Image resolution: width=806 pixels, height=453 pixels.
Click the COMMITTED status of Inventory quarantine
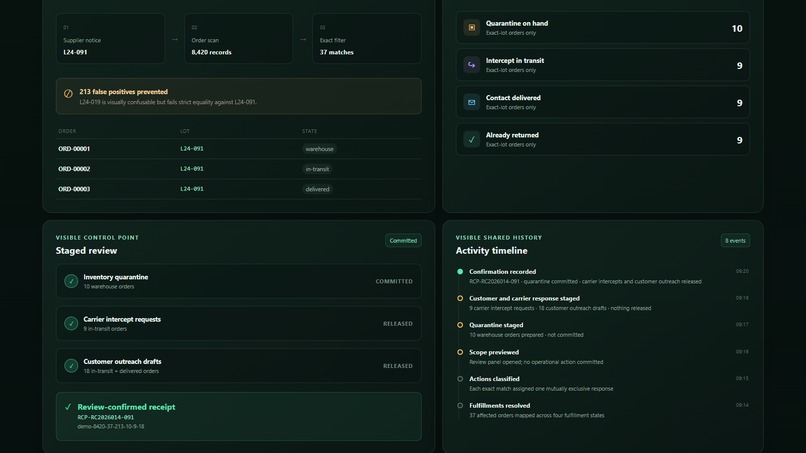pyautogui.click(x=394, y=281)
